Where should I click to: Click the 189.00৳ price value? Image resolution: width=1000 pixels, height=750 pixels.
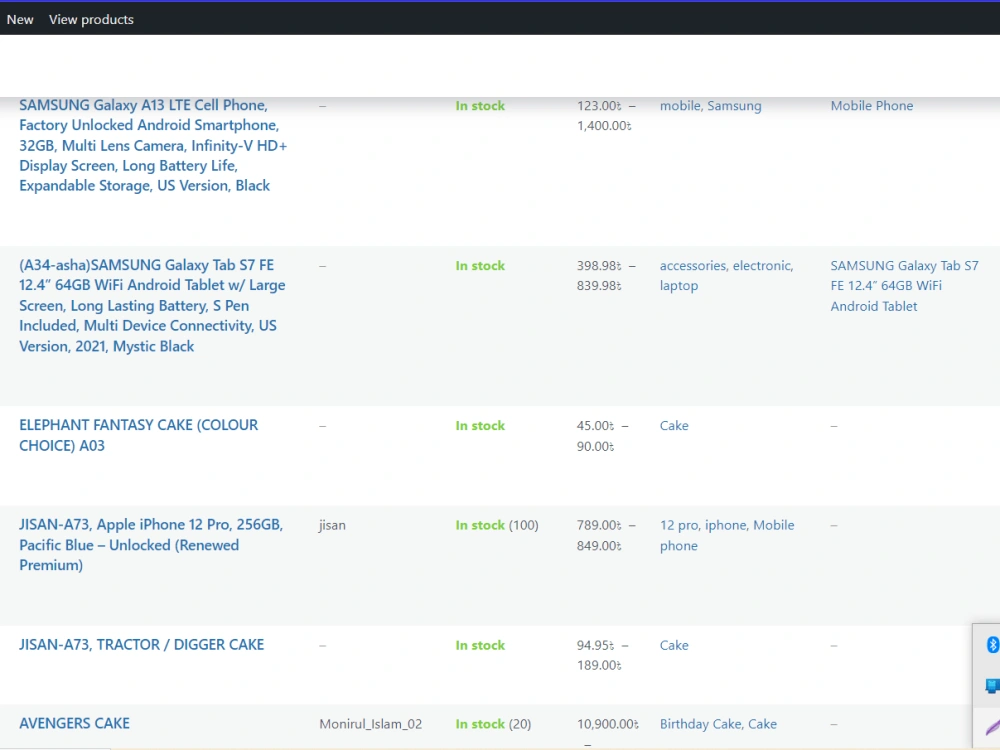point(599,665)
